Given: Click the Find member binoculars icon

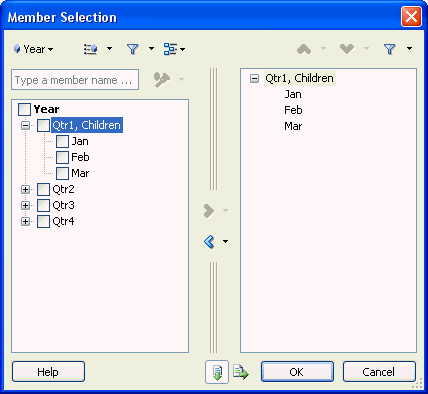Looking at the screenshot, I should [x=162, y=80].
